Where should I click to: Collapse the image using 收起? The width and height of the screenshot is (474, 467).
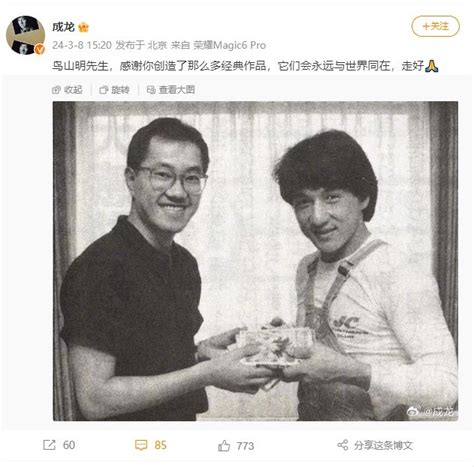pyautogui.click(x=67, y=90)
